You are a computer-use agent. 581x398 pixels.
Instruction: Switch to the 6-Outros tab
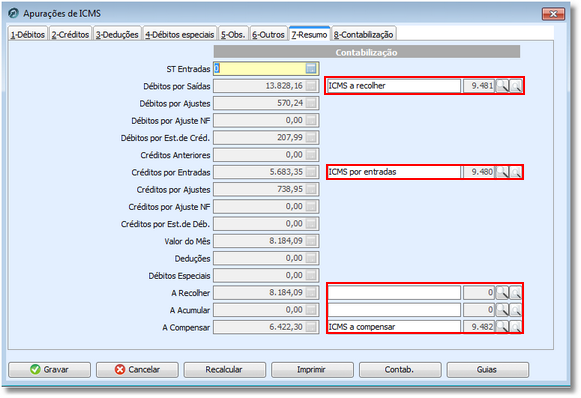tap(268, 34)
